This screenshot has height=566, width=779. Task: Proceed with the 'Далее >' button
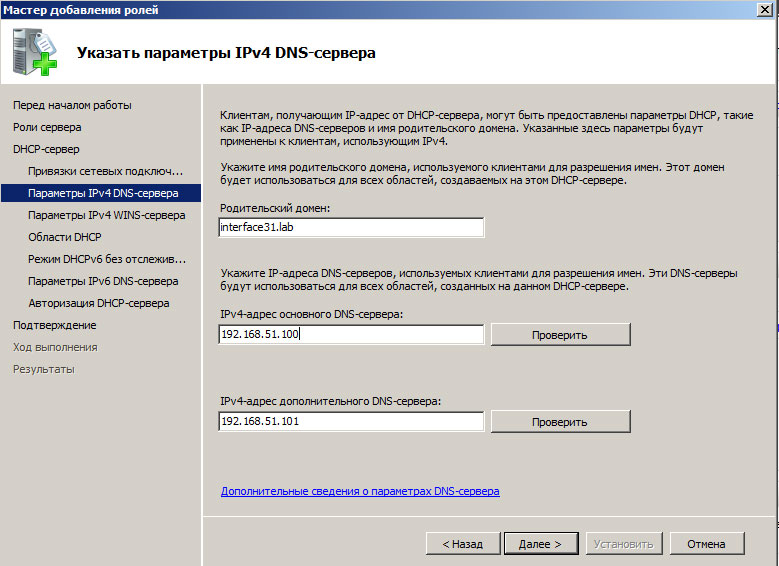[541, 544]
